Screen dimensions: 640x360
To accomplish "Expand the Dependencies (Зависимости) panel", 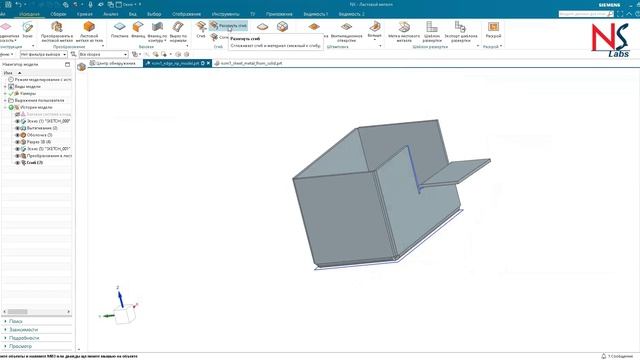I will [24, 329].
